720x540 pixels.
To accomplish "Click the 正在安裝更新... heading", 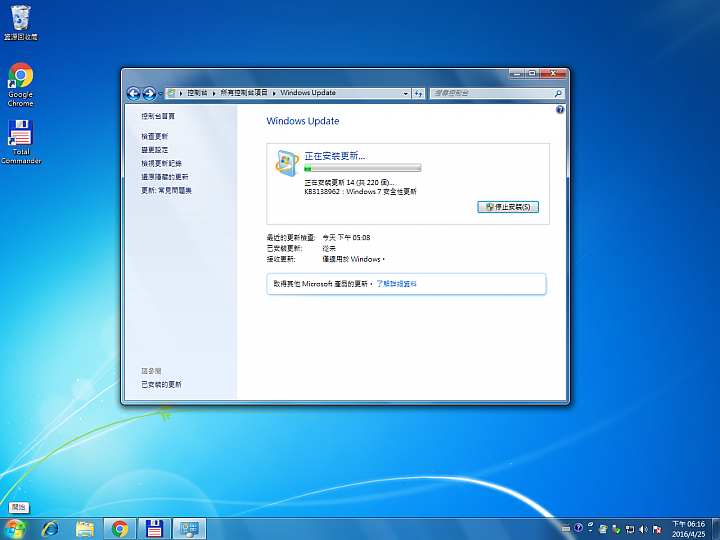I will point(335,156).
